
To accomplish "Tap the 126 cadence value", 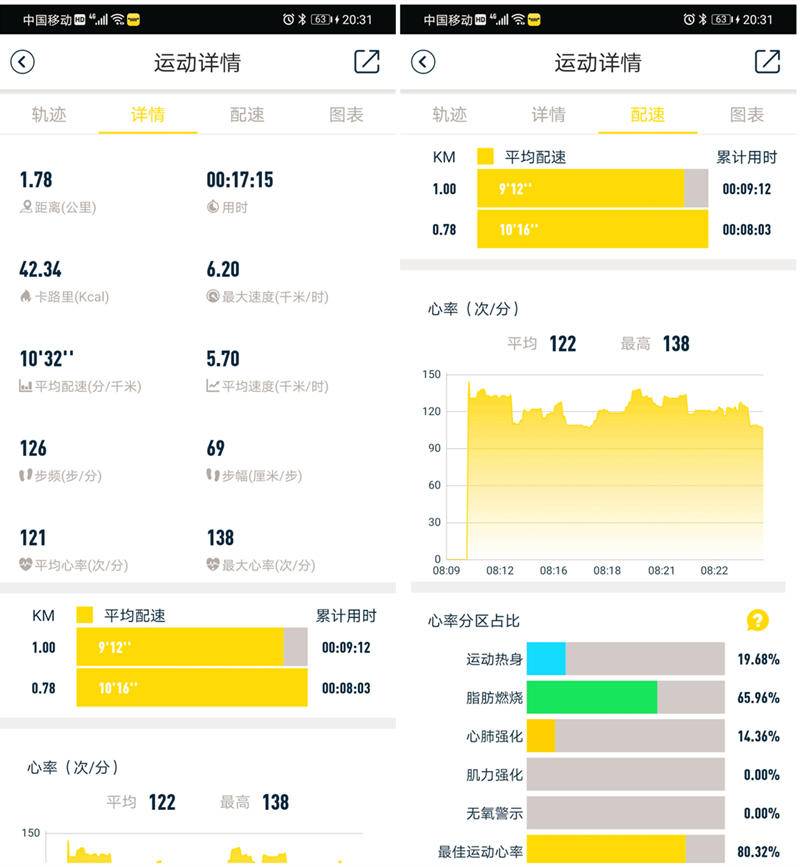I will pyautogui.click(x=33, y=448).
